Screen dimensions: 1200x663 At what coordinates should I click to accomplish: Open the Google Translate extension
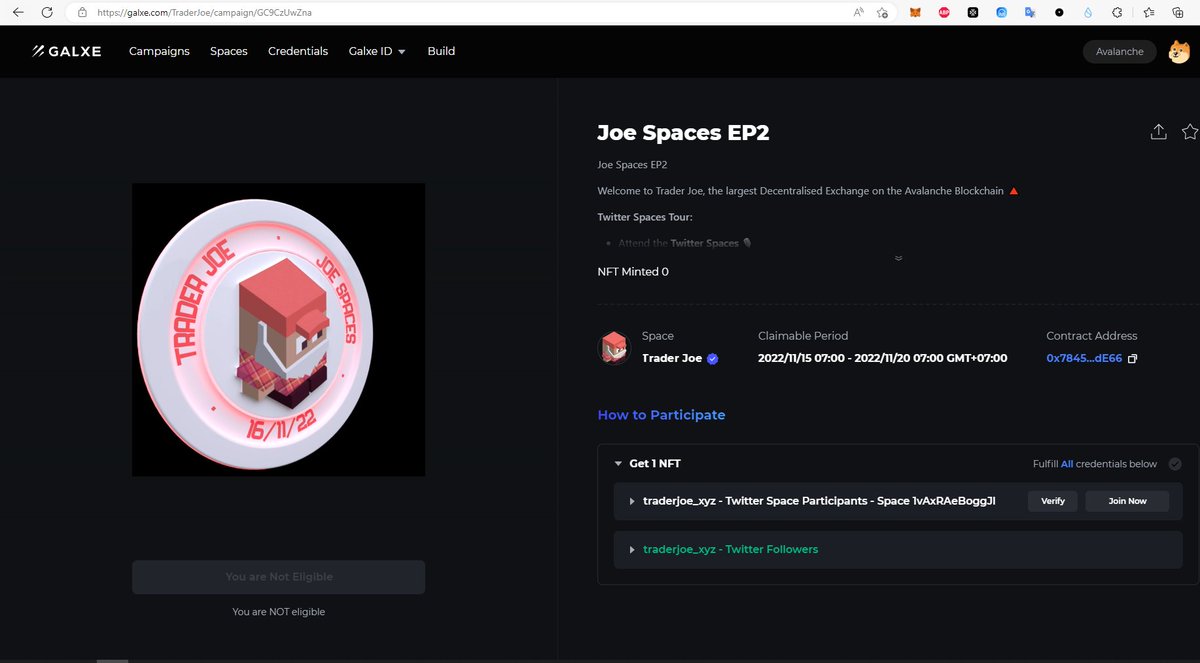1030,12
